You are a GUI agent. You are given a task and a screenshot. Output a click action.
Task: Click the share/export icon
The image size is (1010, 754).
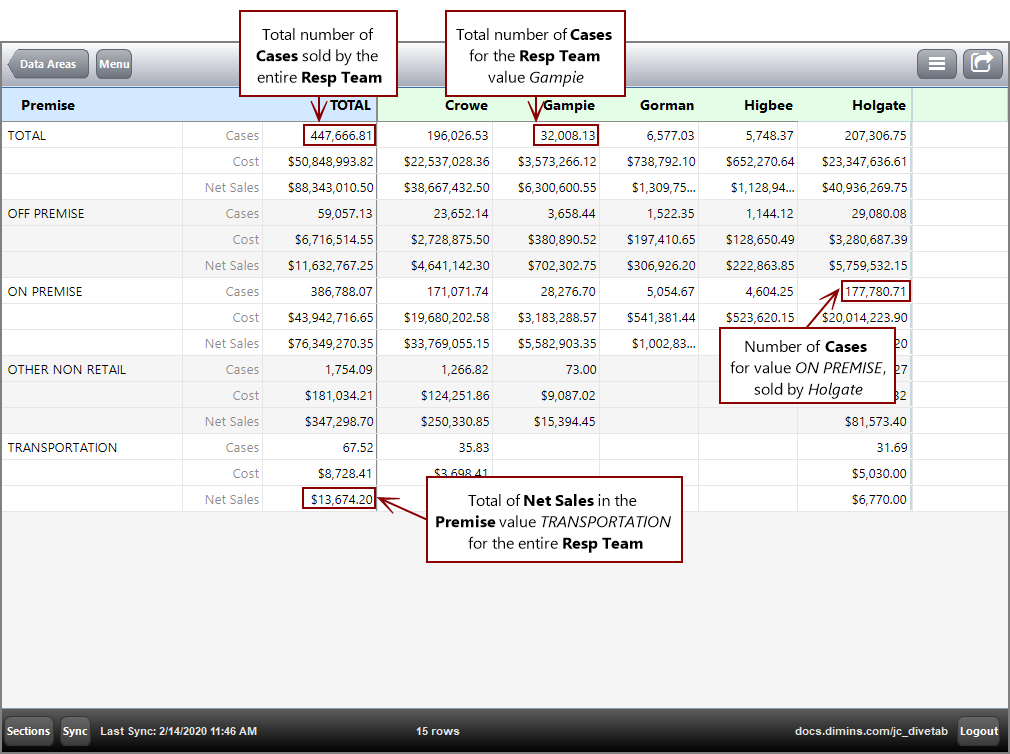tap(982, 63)
